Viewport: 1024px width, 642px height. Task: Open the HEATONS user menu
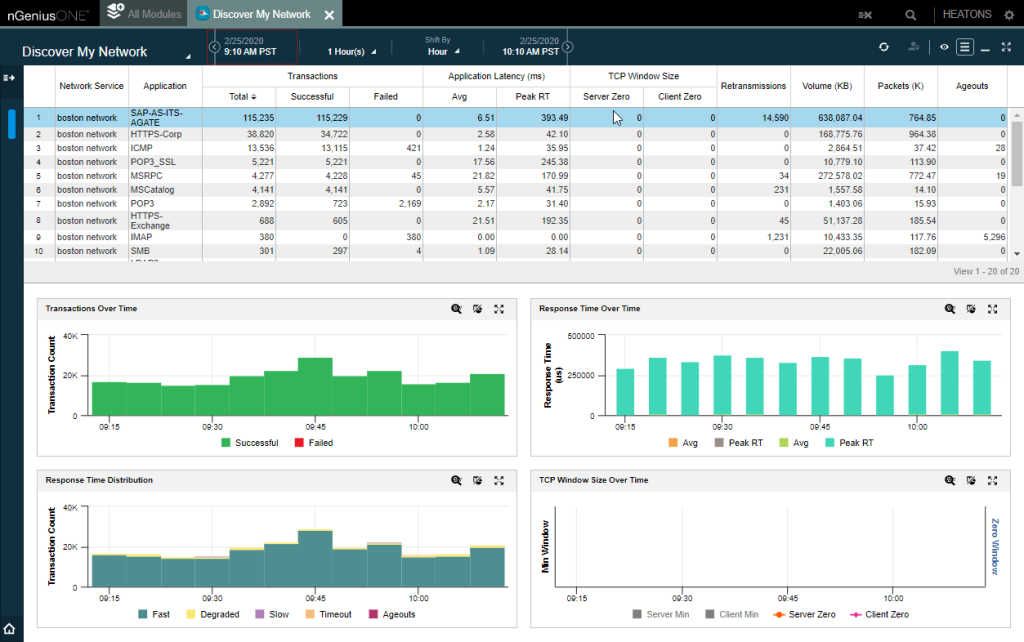(x=967, y=14)
